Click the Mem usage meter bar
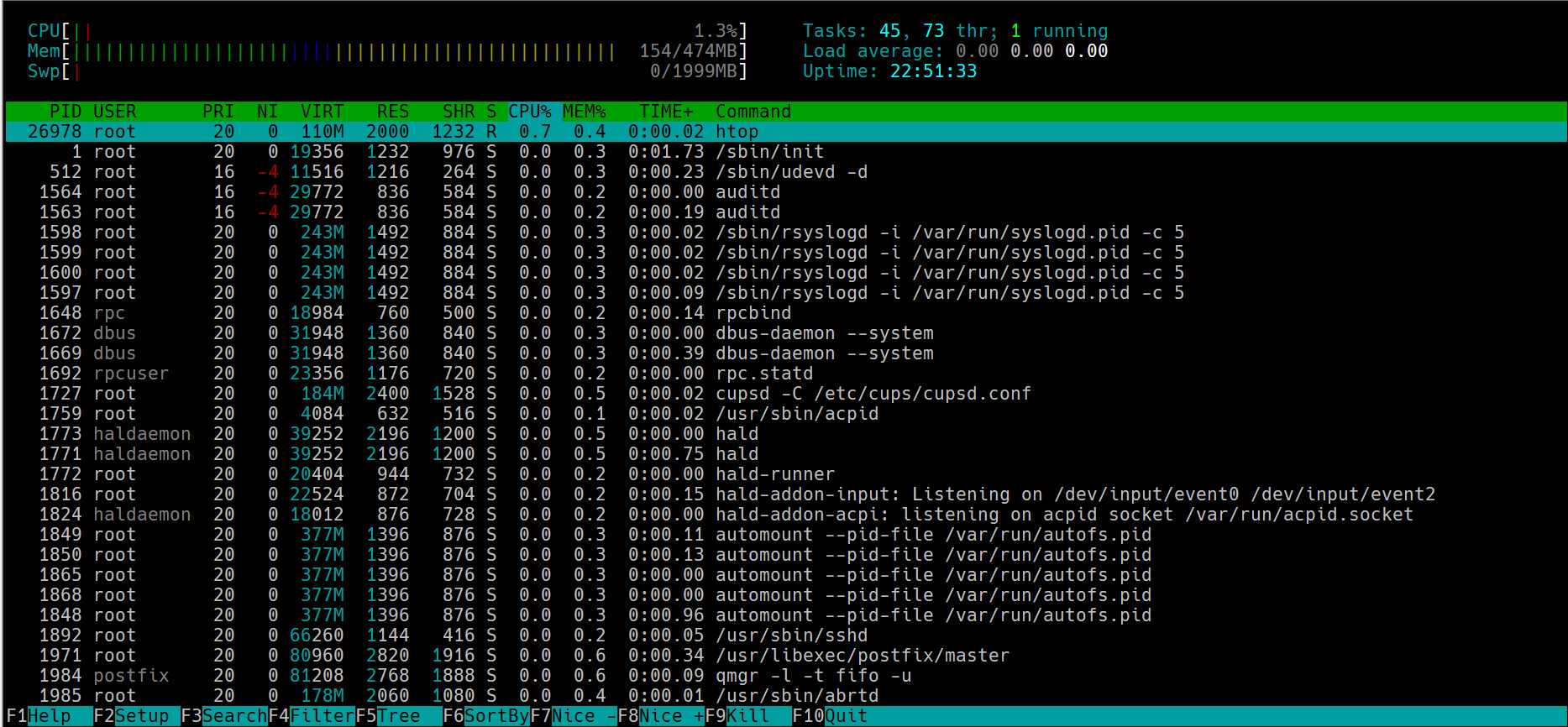This screenshot has width=1568, height=727. click(x=387, y=51)
